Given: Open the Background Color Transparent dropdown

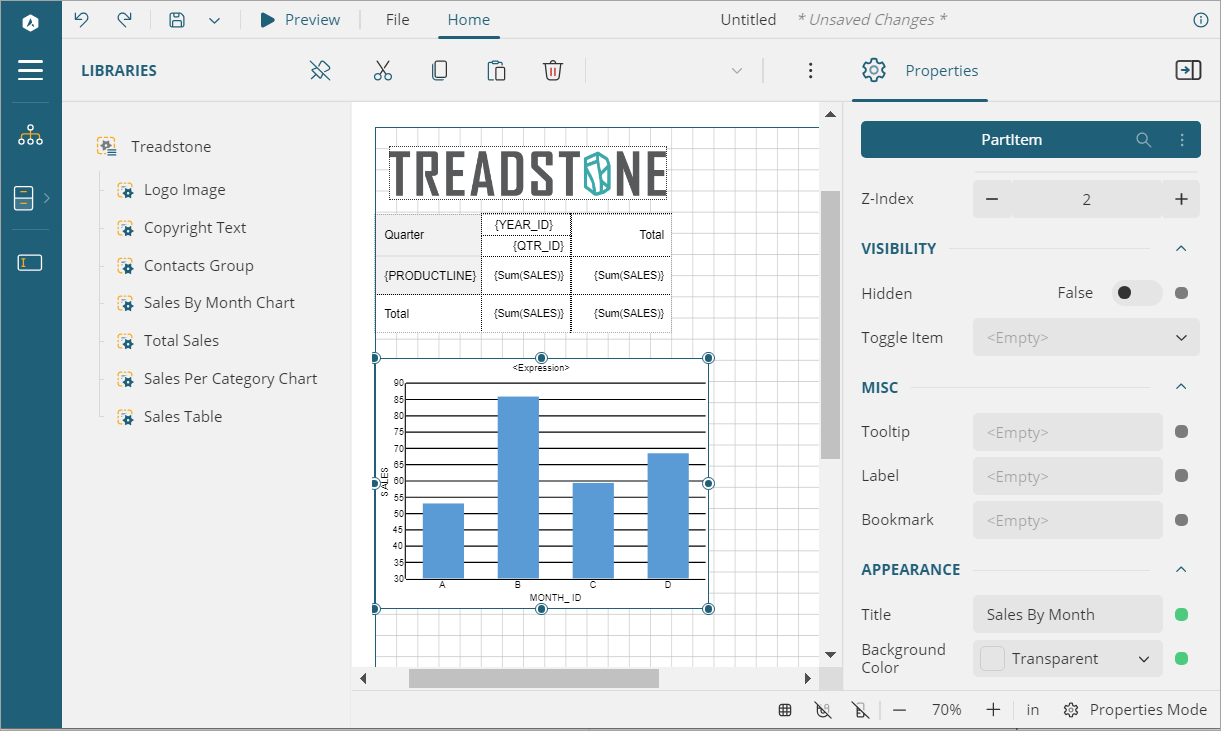Looking at the screenshot, I should 1068,659.
